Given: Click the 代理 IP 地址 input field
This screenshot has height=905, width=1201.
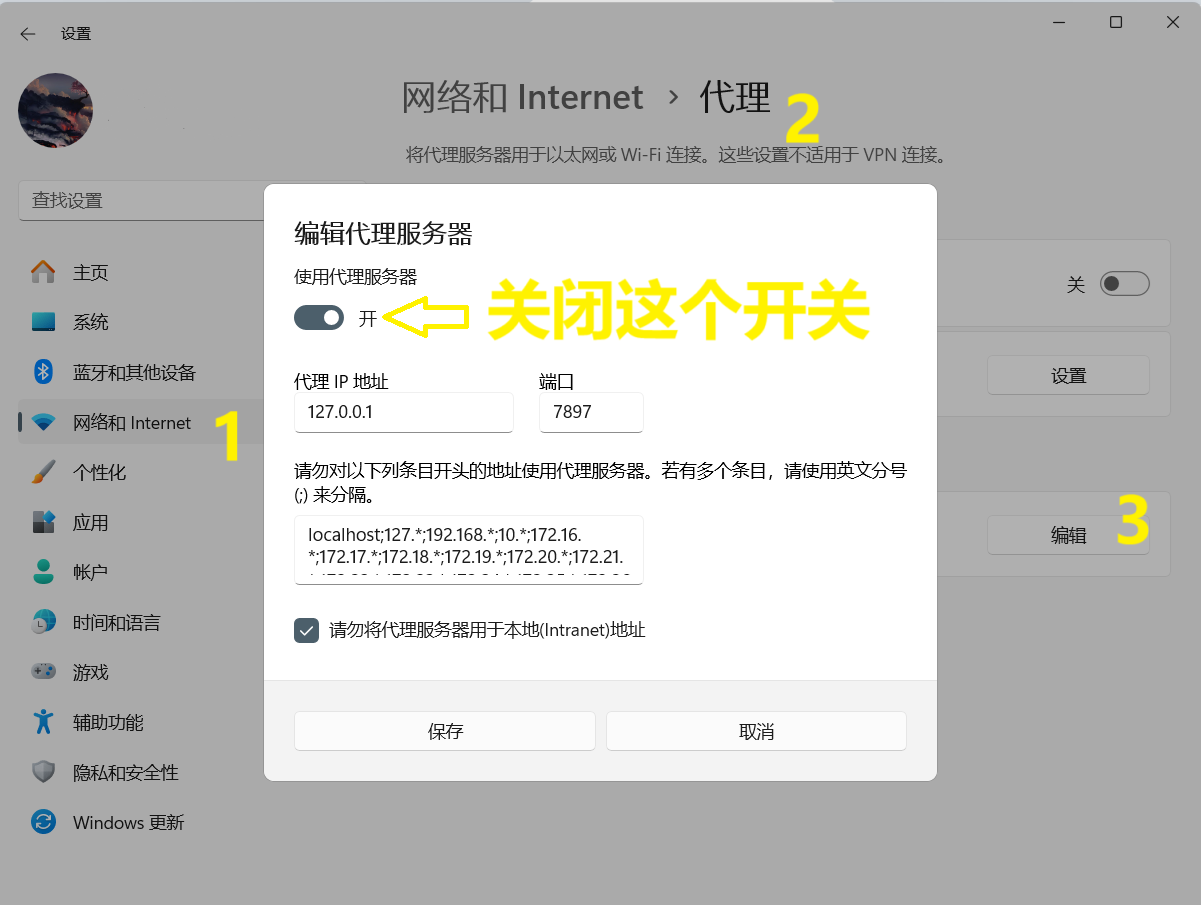Looking at the screenshot, I should 403,412.
